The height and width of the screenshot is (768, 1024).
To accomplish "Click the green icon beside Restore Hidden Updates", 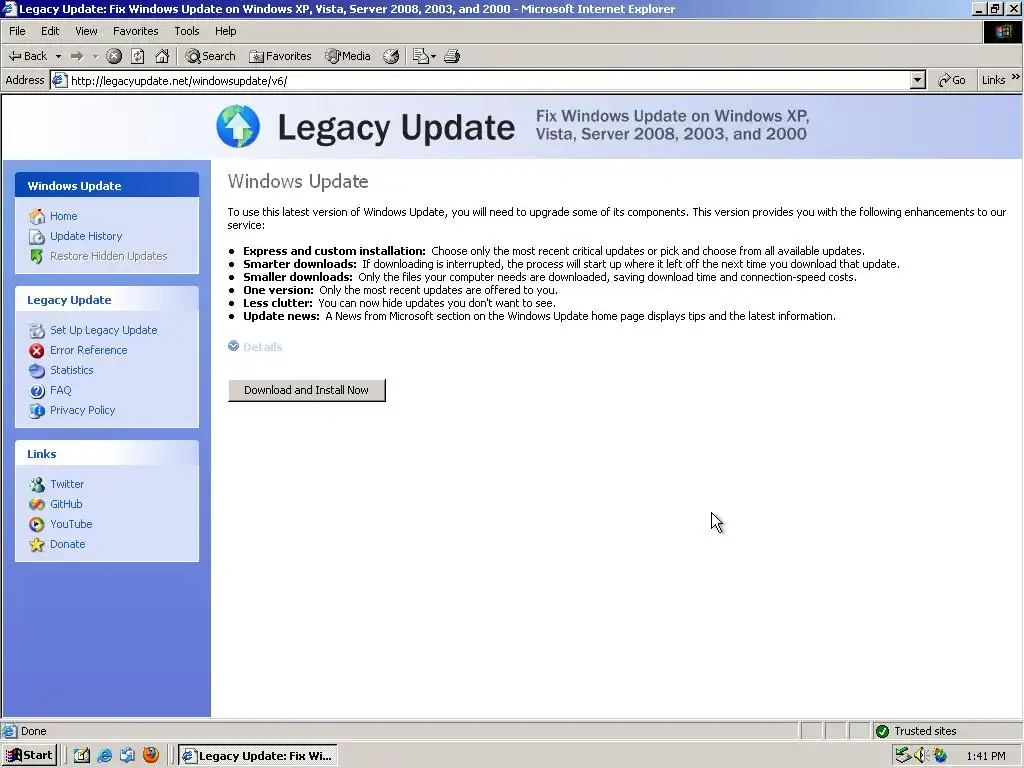I will [37, 256].
